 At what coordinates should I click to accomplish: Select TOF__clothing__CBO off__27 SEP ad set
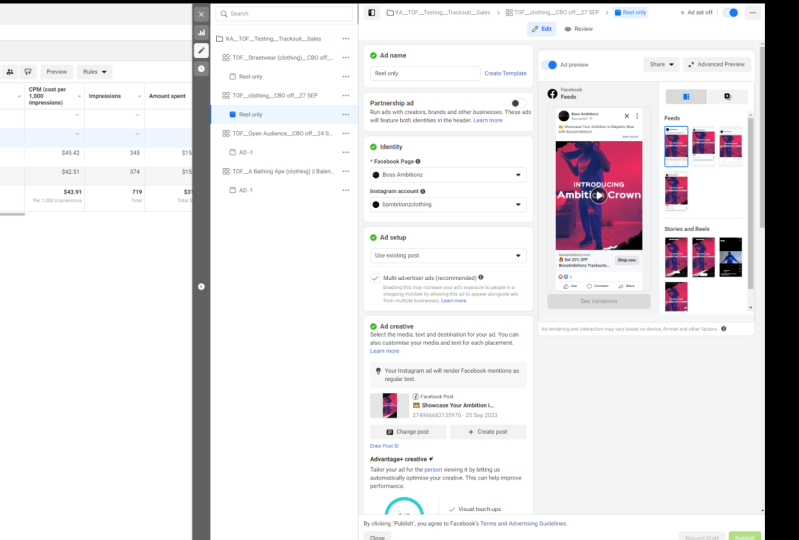(x=275, y=95)
